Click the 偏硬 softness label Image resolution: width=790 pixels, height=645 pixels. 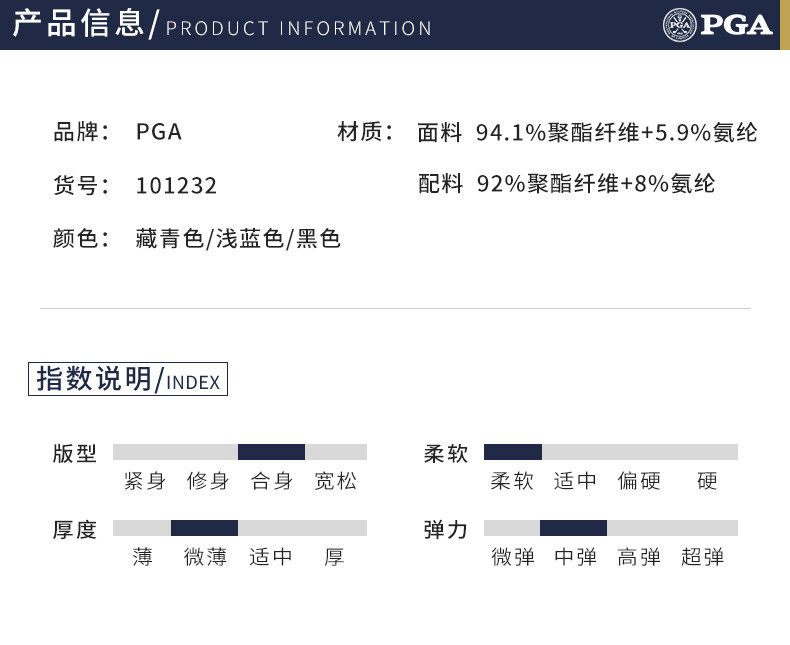pyautogui.click(x=639, y=481)
